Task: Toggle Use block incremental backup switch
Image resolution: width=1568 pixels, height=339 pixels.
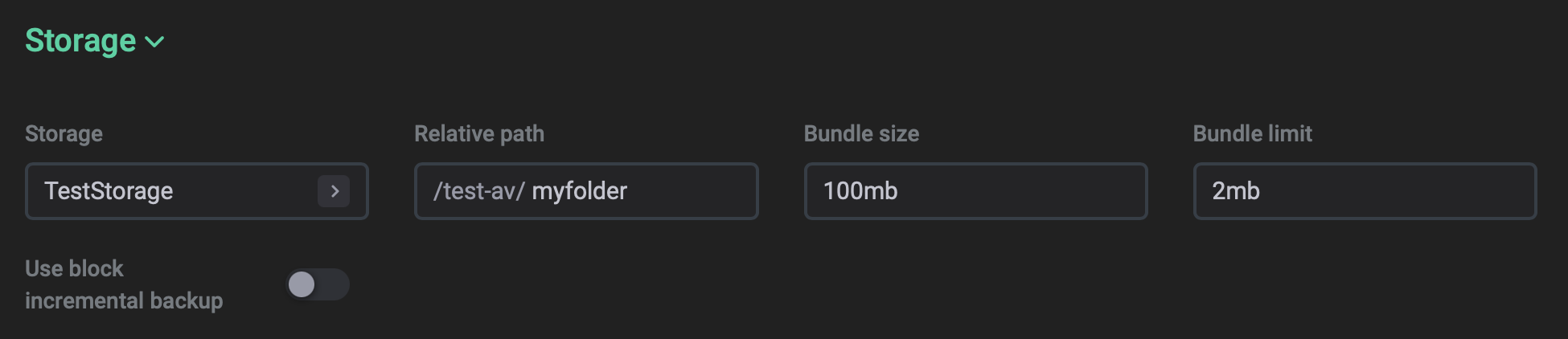Action: pos(318,284)
